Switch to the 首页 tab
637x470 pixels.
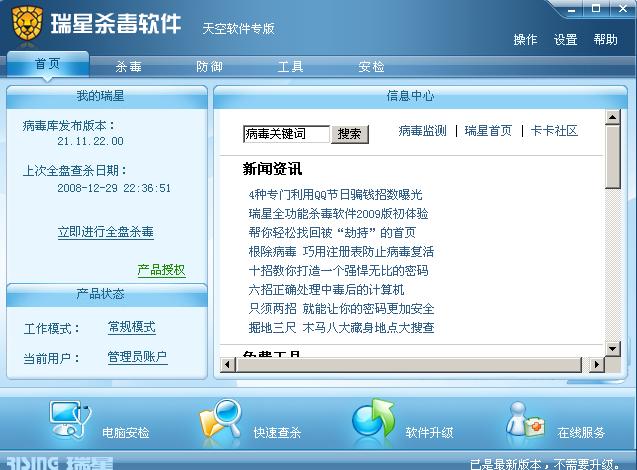click(48, 64)
